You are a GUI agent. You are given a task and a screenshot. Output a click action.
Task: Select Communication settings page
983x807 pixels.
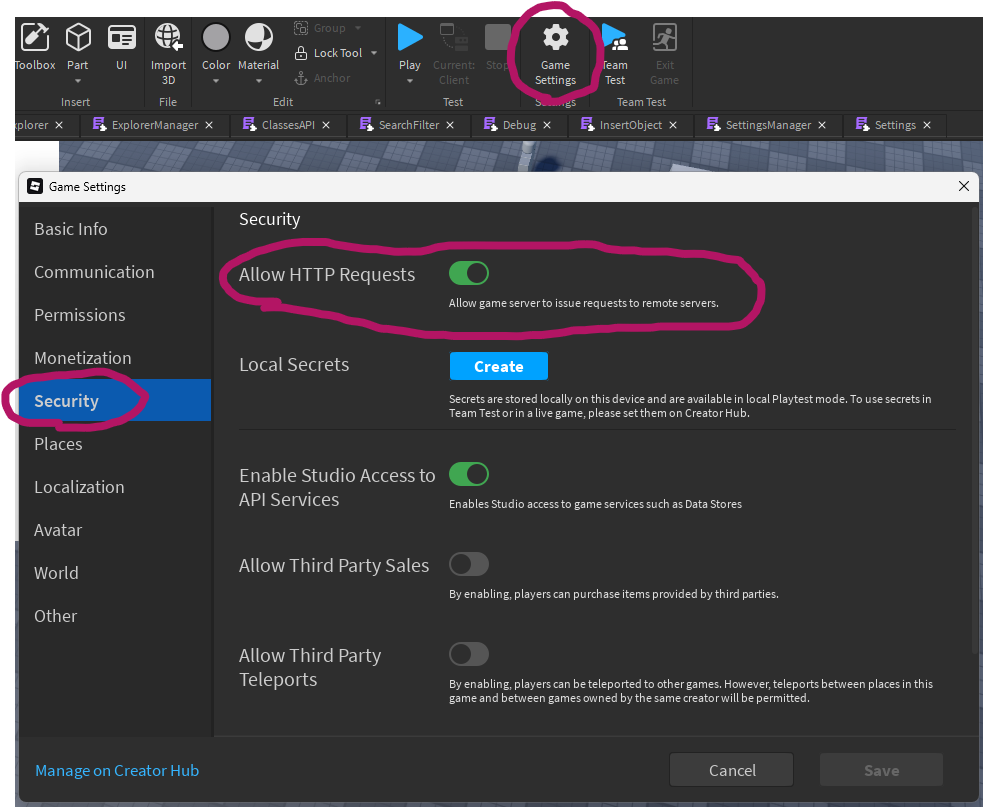click(115, 272)
